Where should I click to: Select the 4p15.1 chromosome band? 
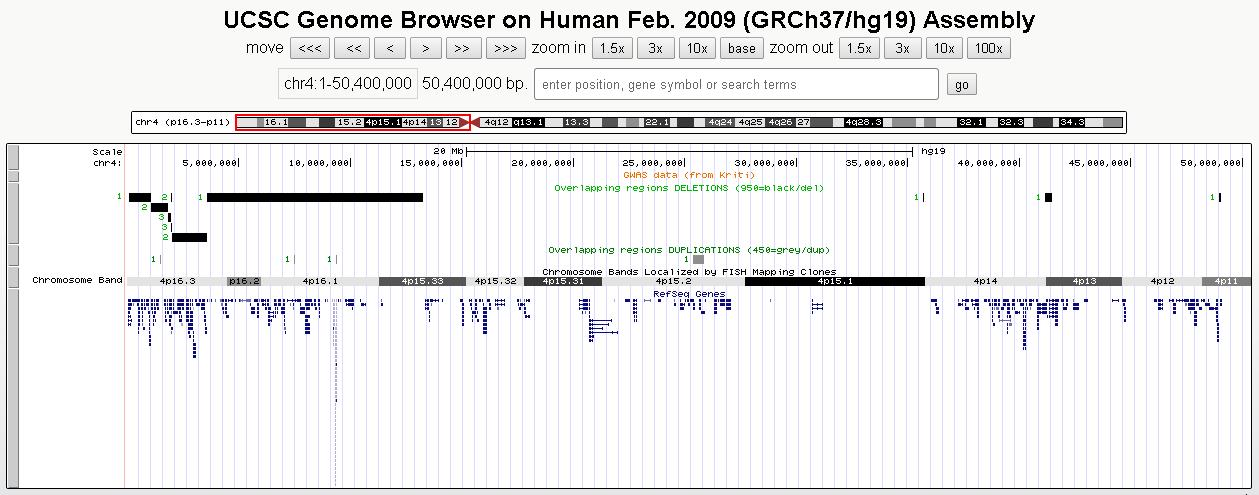point(834,281)
